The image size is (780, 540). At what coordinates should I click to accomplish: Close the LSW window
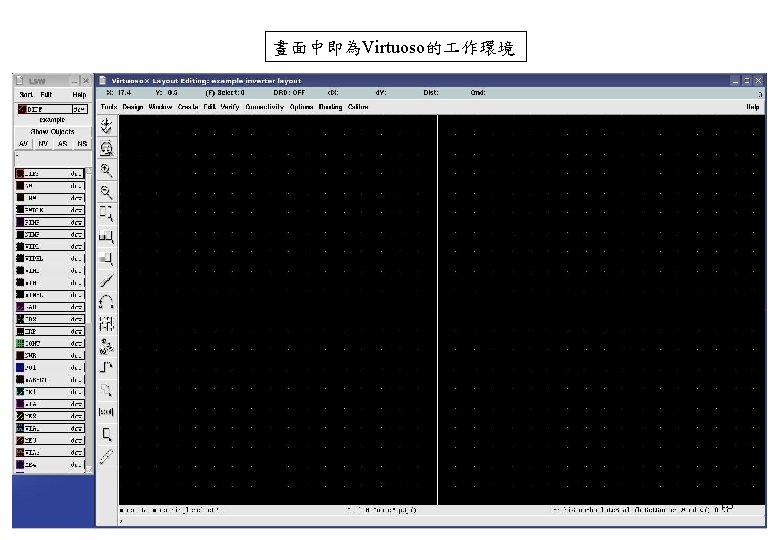point(86,80)
